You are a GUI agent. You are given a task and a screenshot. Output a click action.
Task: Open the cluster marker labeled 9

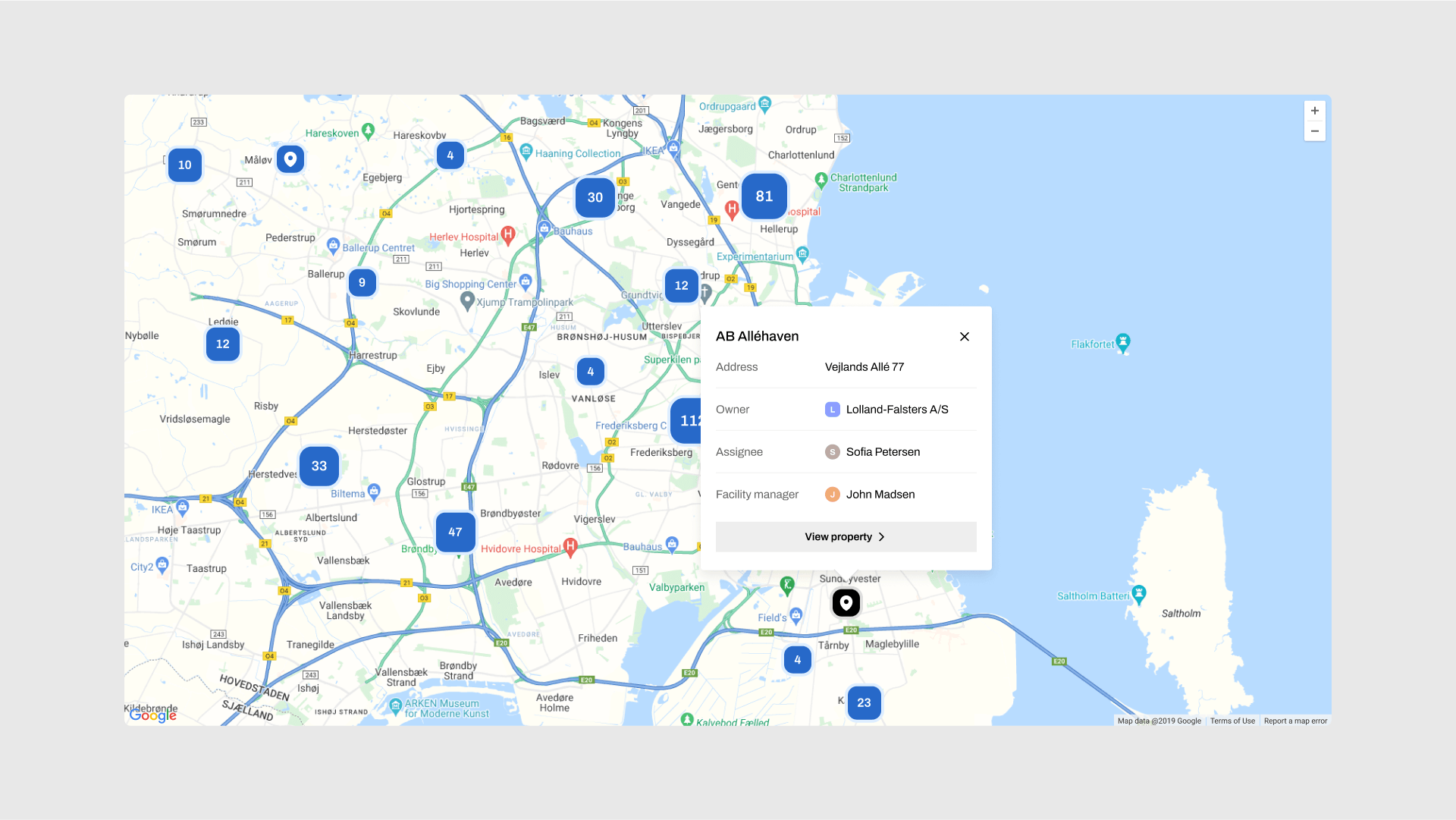tap(362, 282)
